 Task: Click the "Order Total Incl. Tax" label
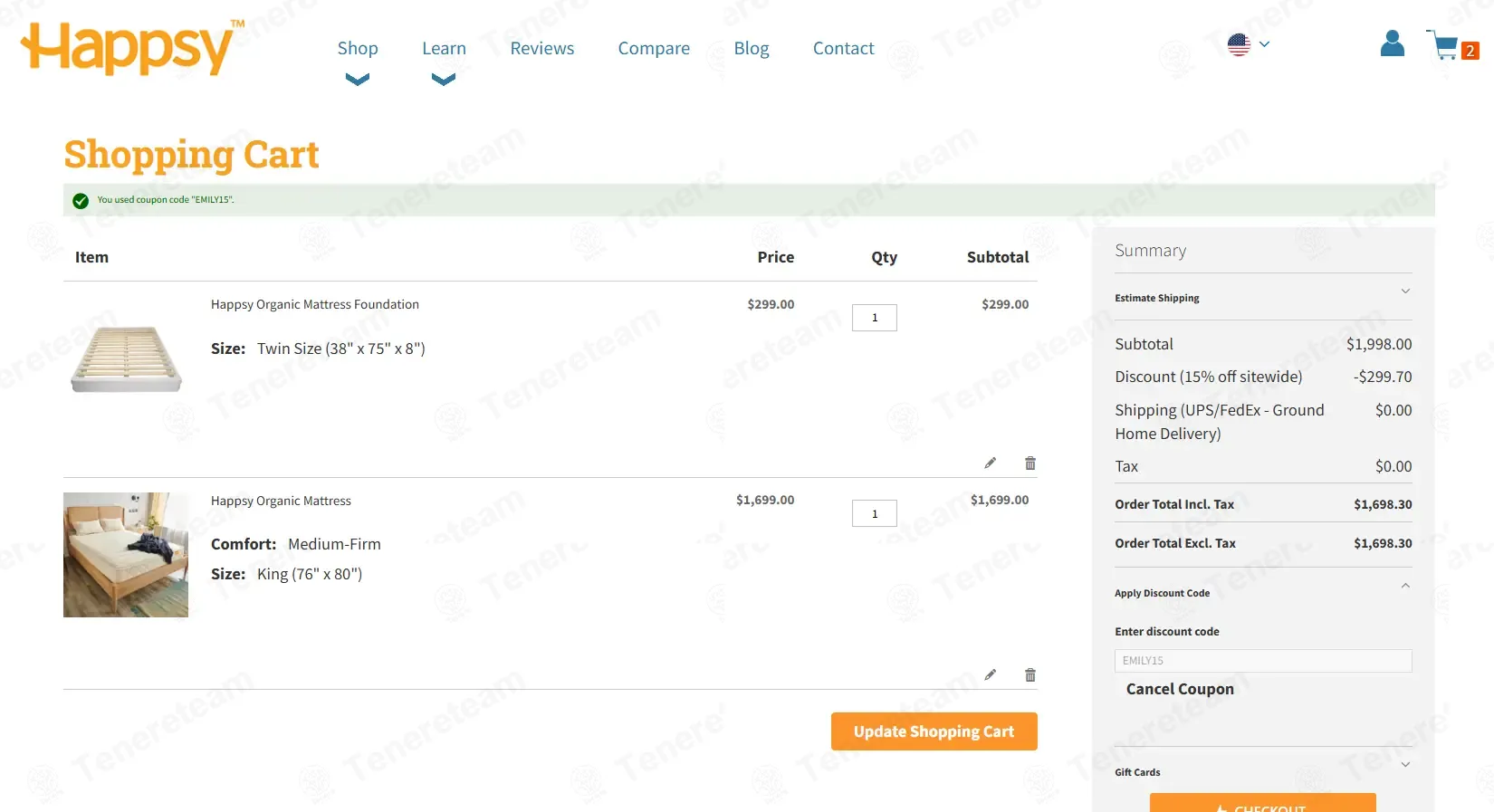(1174, 504)
